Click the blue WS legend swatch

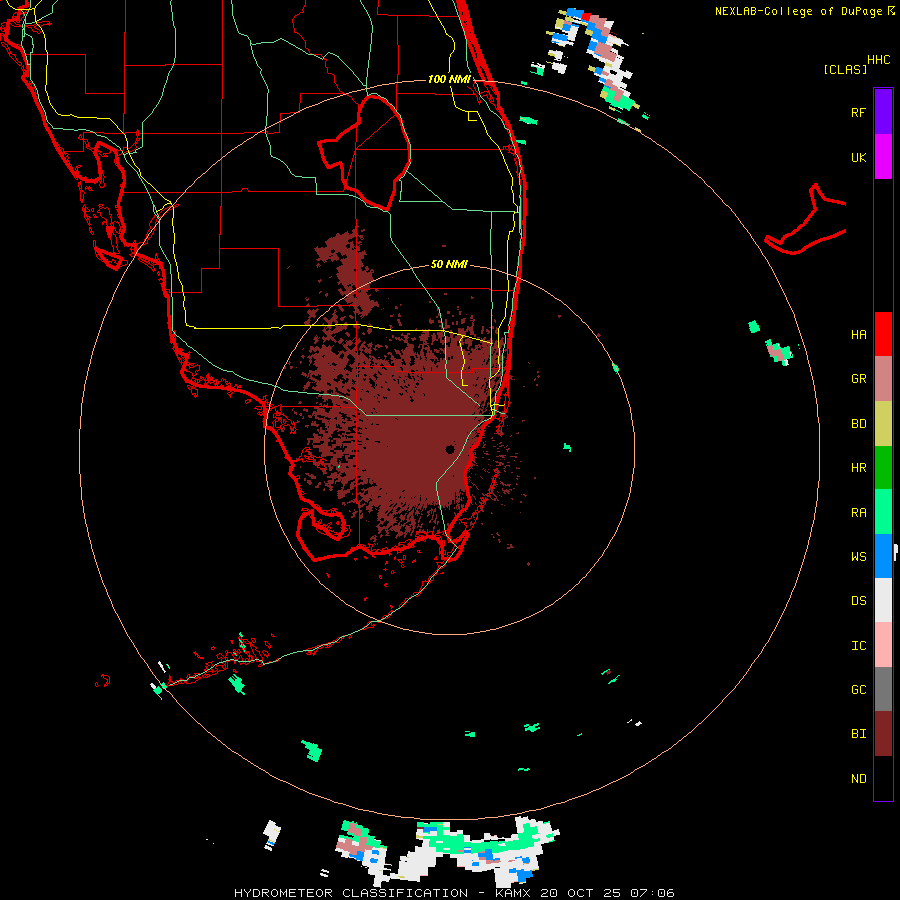coord(883,556)
